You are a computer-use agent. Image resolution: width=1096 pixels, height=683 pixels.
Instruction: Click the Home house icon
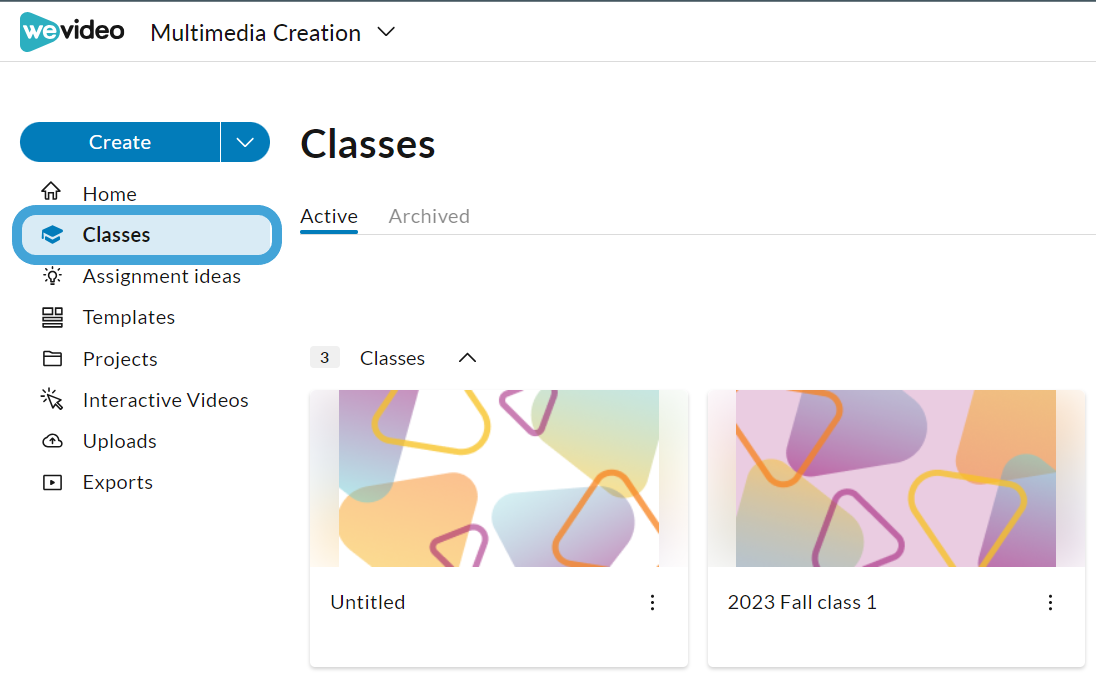(x=51, y=191)
